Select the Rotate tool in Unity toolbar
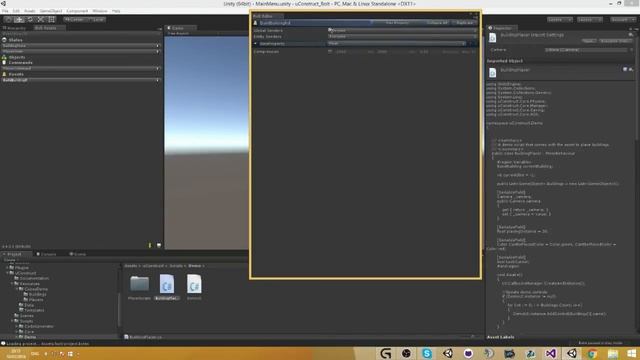The height and width of the screenshot is (360, 640). pyautogui.click(x=30, y=19)
